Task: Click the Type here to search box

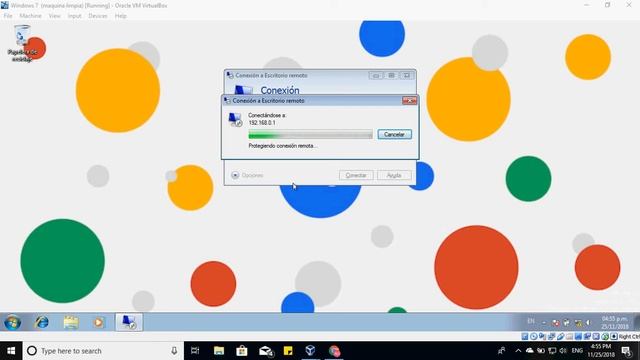Action: (x=103, y=351)
